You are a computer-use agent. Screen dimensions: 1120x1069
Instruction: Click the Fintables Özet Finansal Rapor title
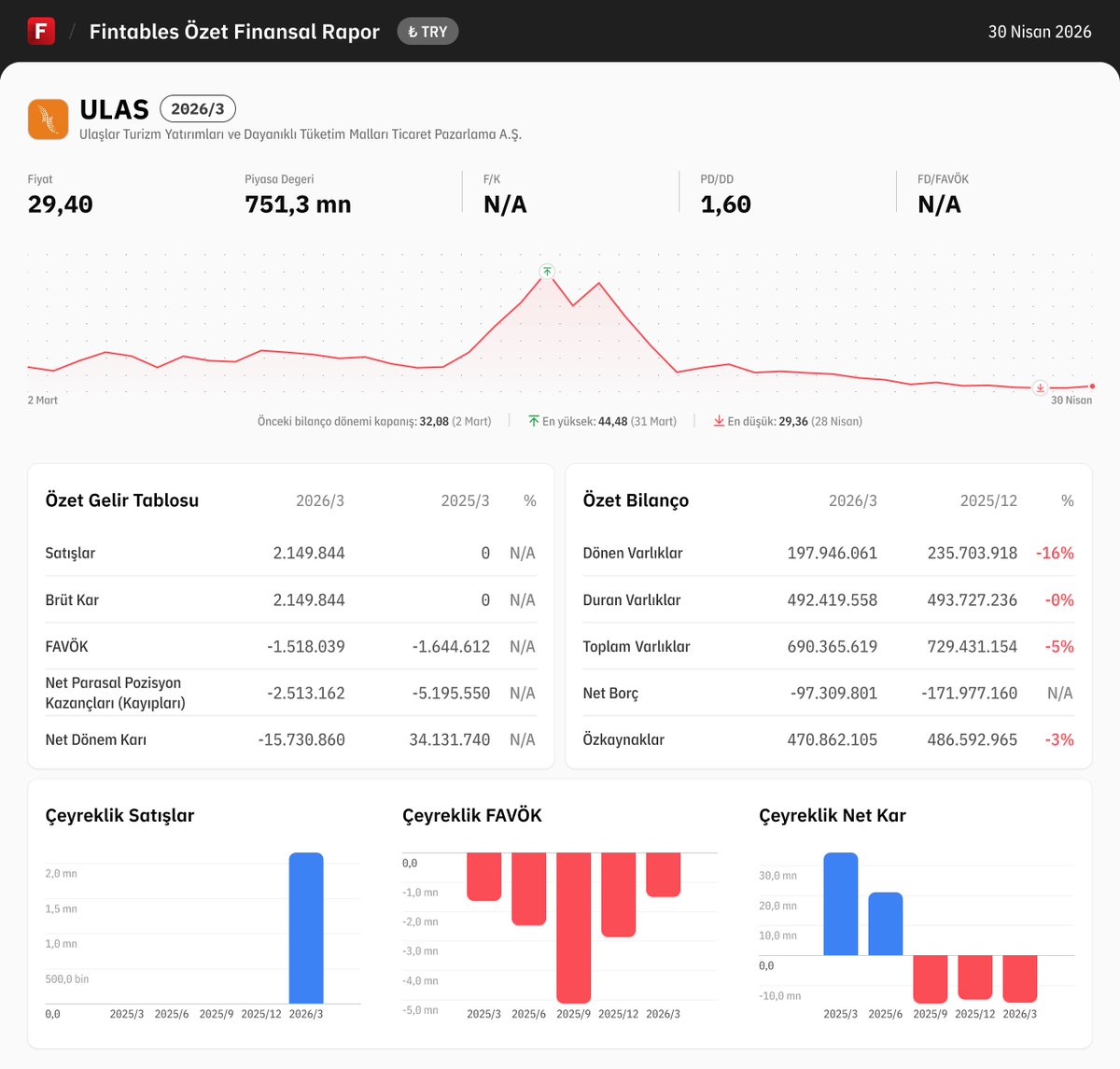pyautogui.click(x=234, y=32)
